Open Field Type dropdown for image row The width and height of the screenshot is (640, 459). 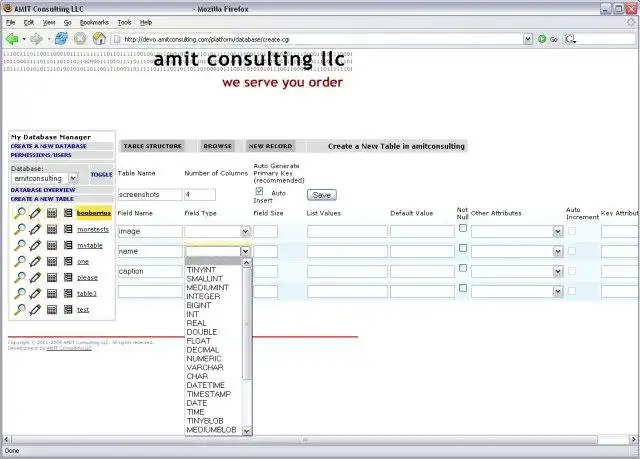[218, 231]
